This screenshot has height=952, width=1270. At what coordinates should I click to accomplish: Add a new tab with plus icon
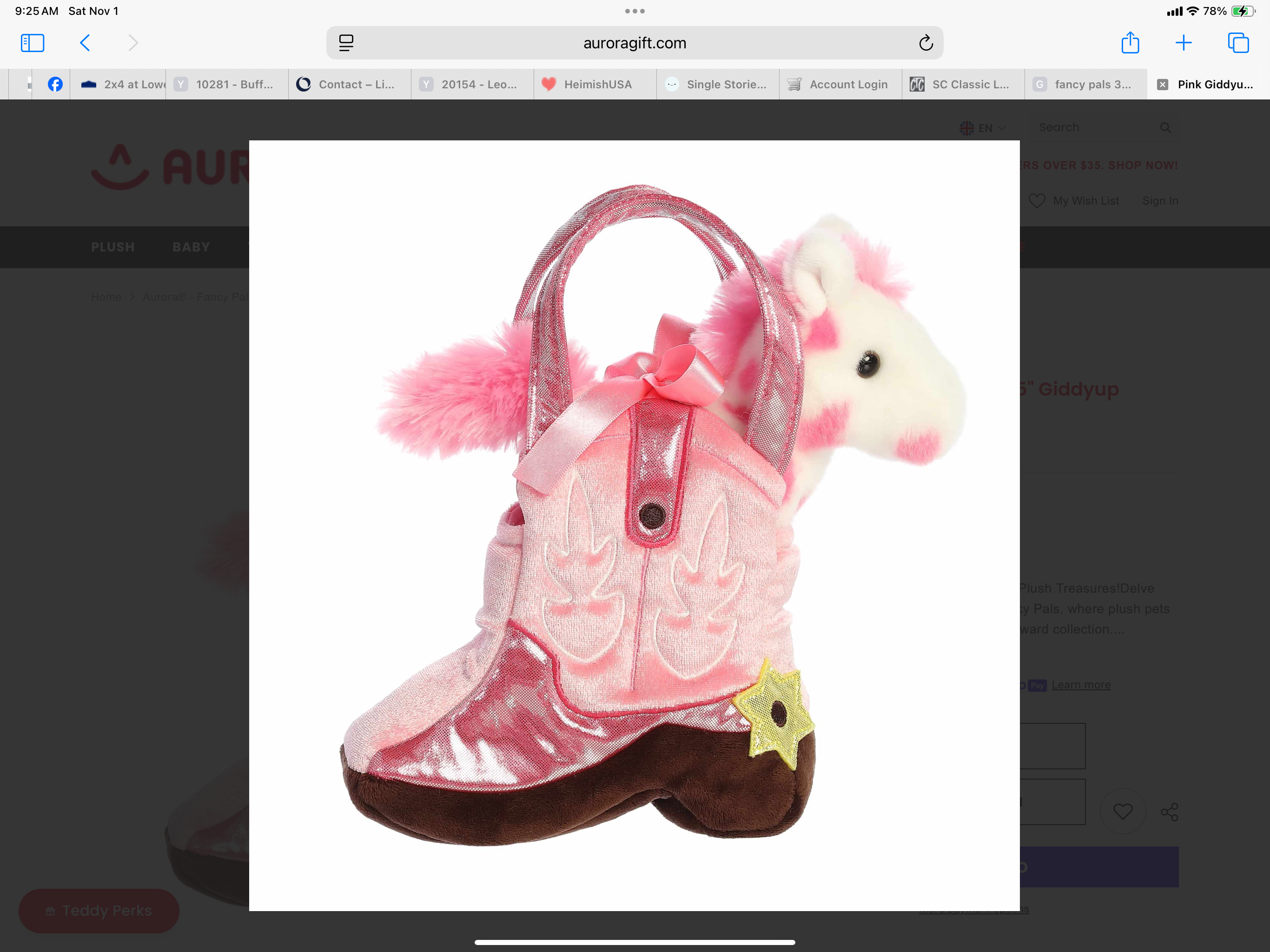[1184, 43]
